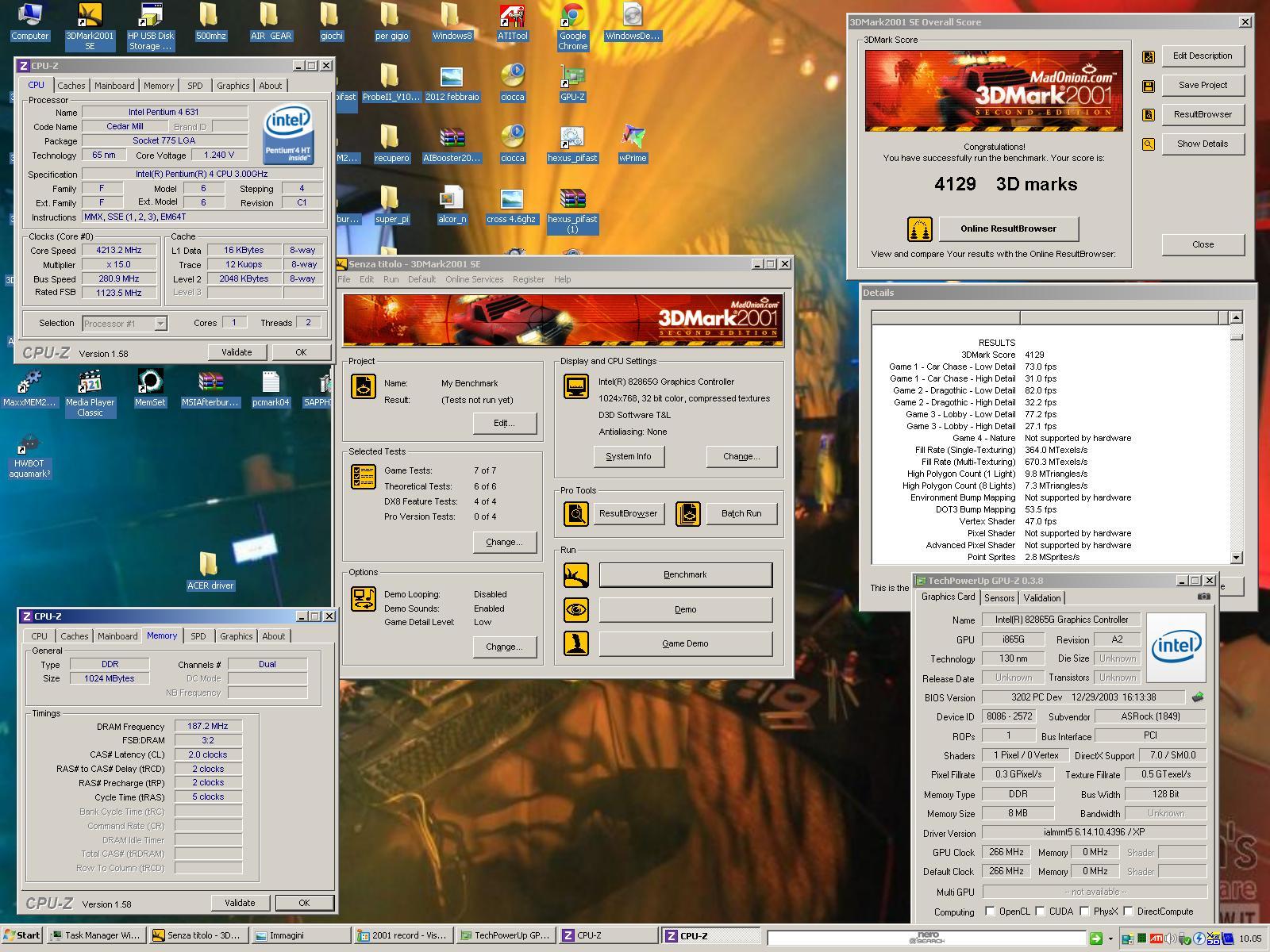The height and width of the screenshot is (952, 1270).
Task: Open the ATITool desktop icon
Action: (x=512, y=22)
